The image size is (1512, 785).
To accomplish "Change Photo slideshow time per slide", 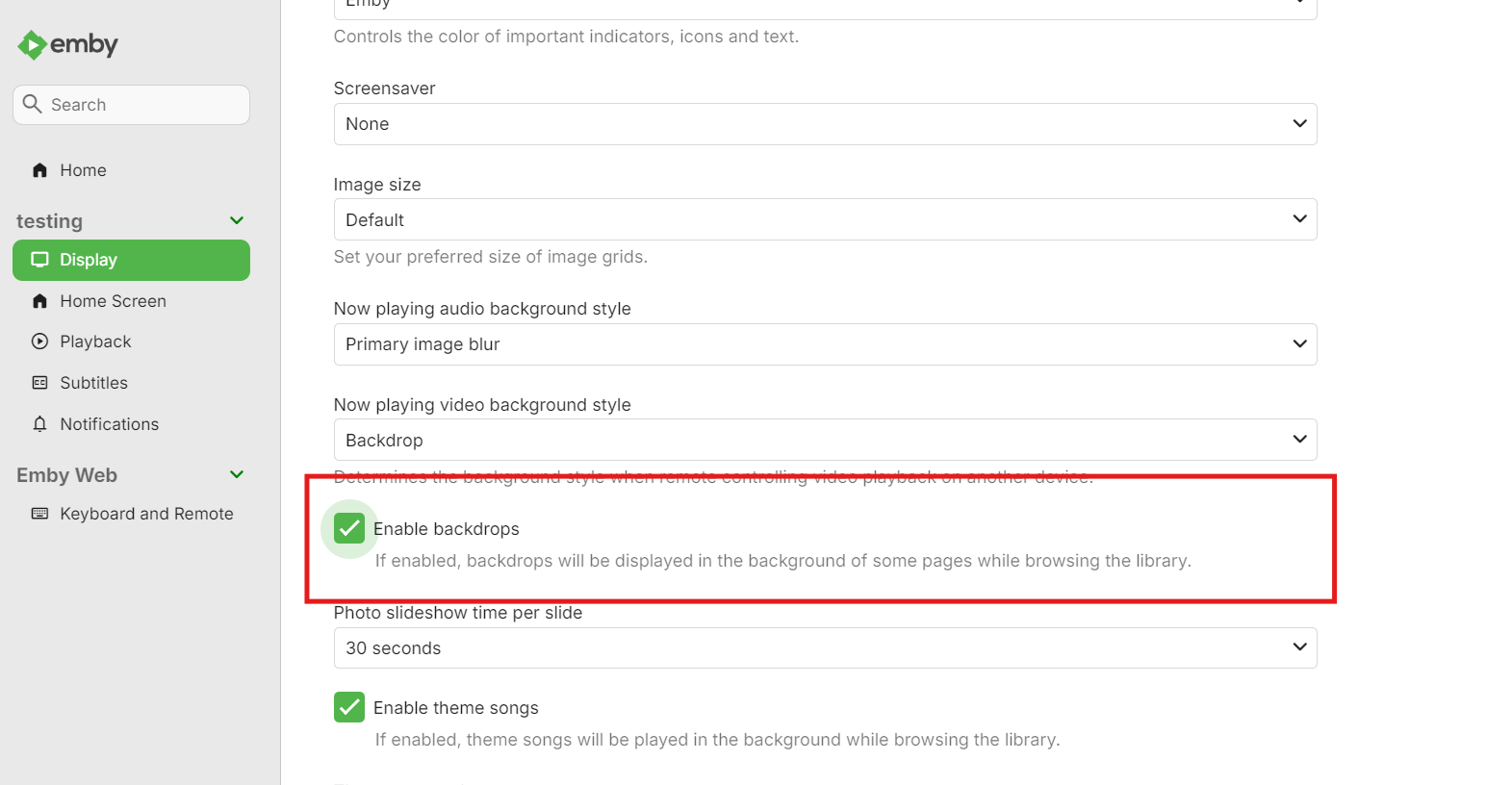I will 825,647.
